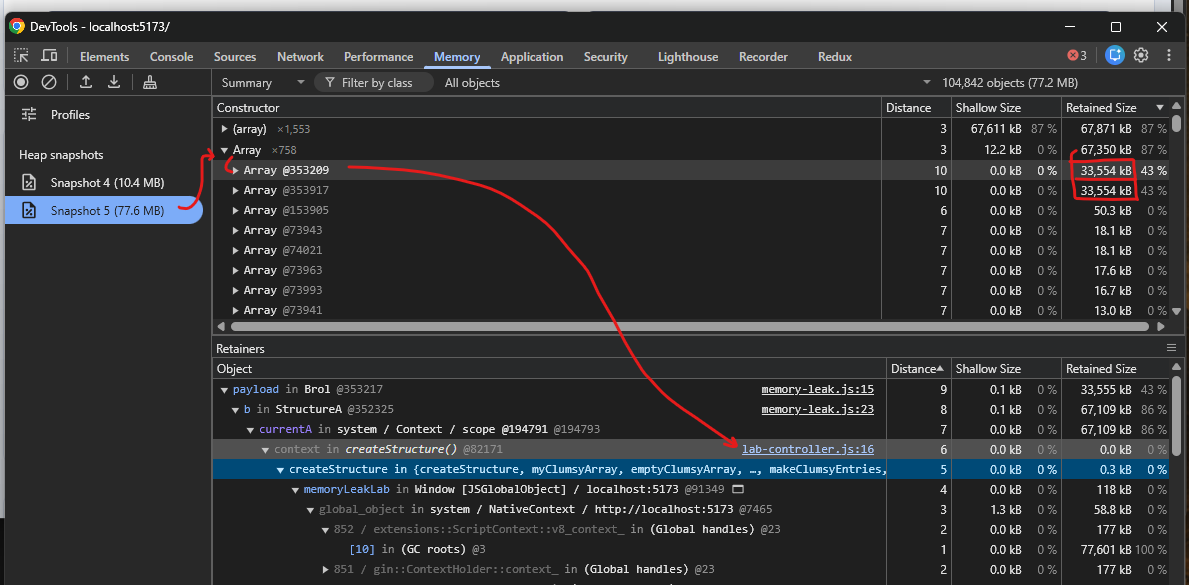Start recording heap snapshot with record button
1189x585 pixels.
[21, 82]
